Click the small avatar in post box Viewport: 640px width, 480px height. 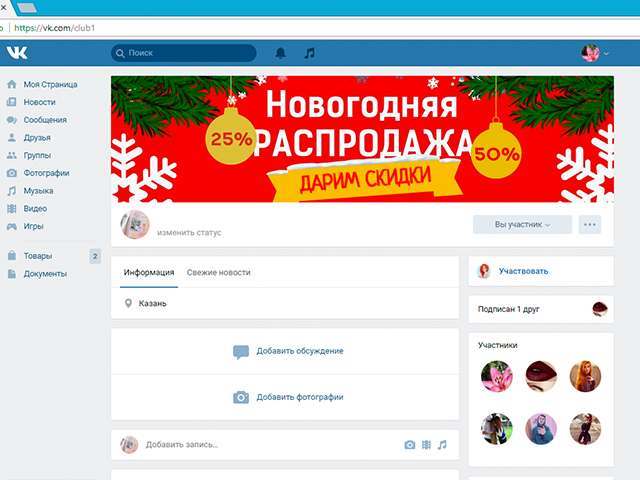(x=129, y=445)
